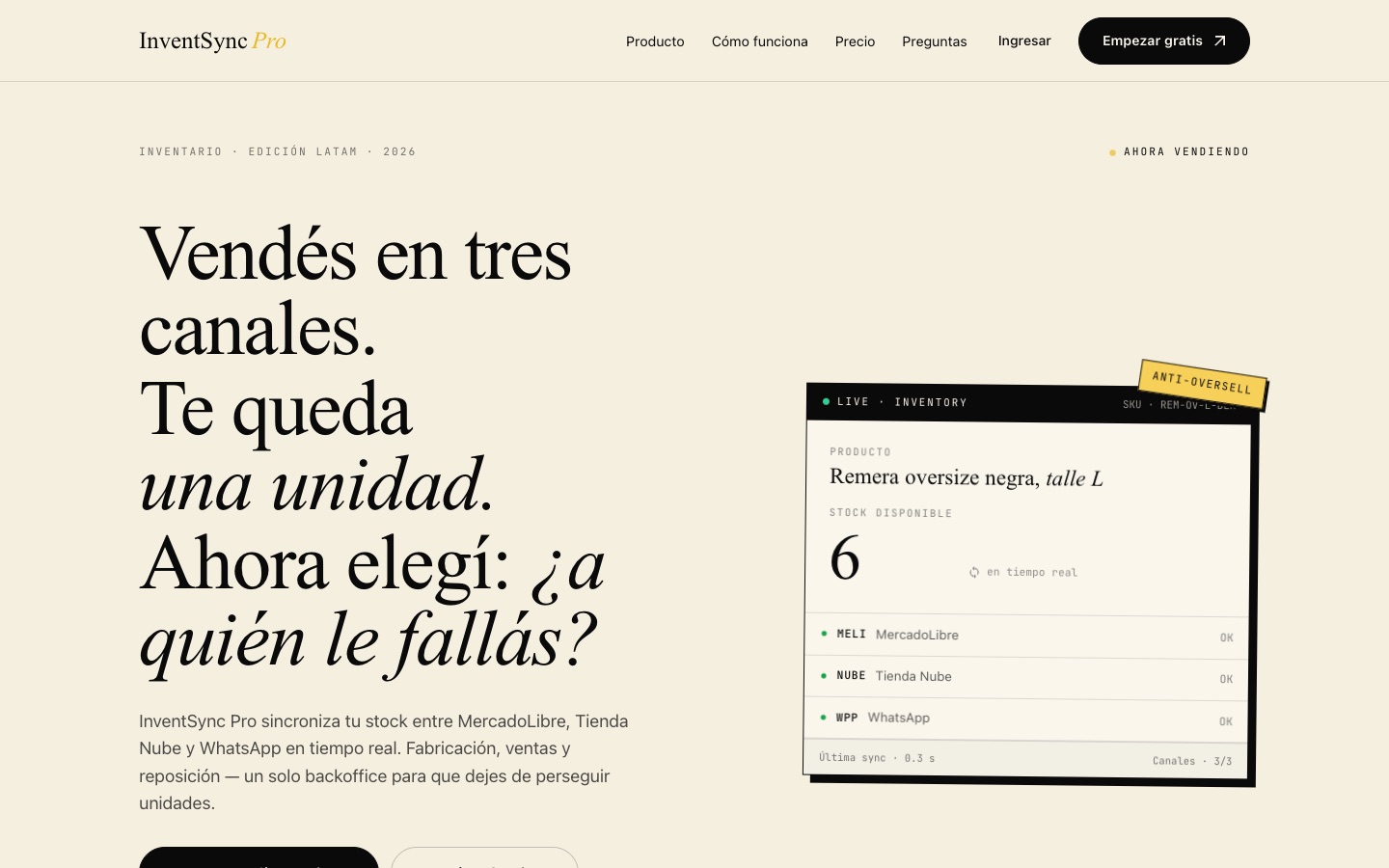The width and height of the screenshot is (1389, 868).
Task: Select the Tienda Nube channel row
Action: pyautogui.click(x=1026, y=677)
